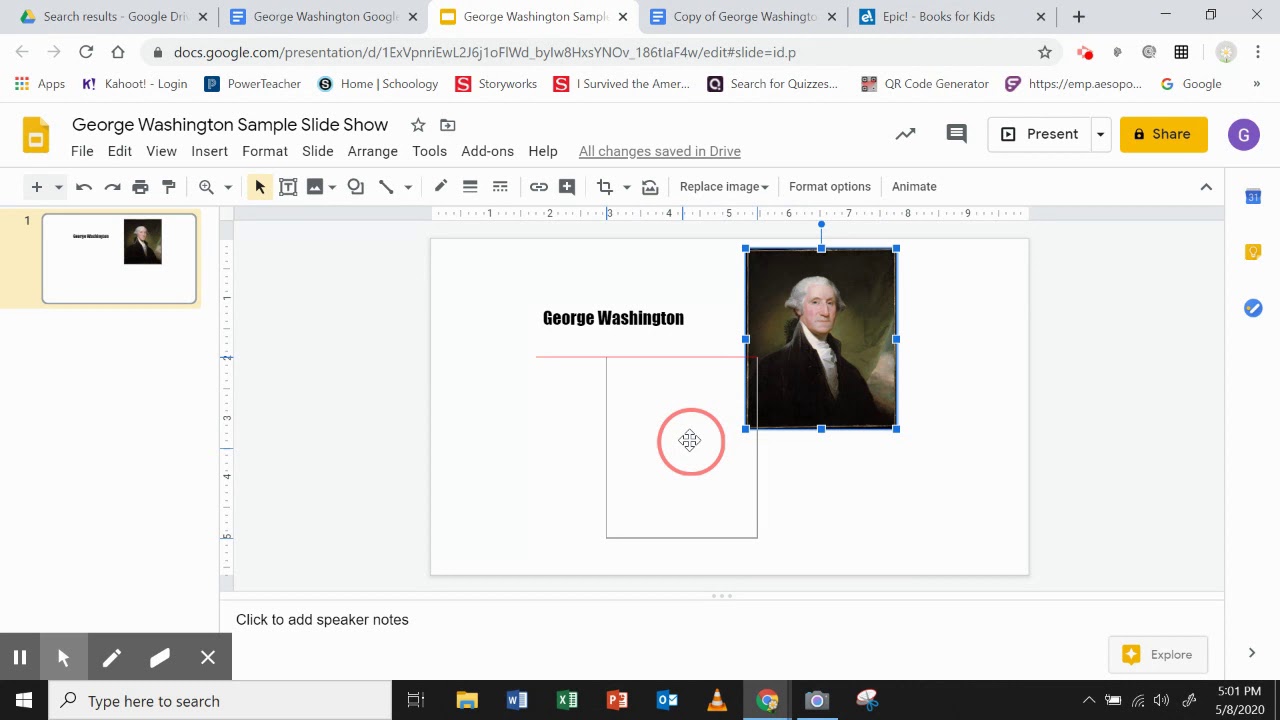Select the Shape tool

click(x=355, y=187)
